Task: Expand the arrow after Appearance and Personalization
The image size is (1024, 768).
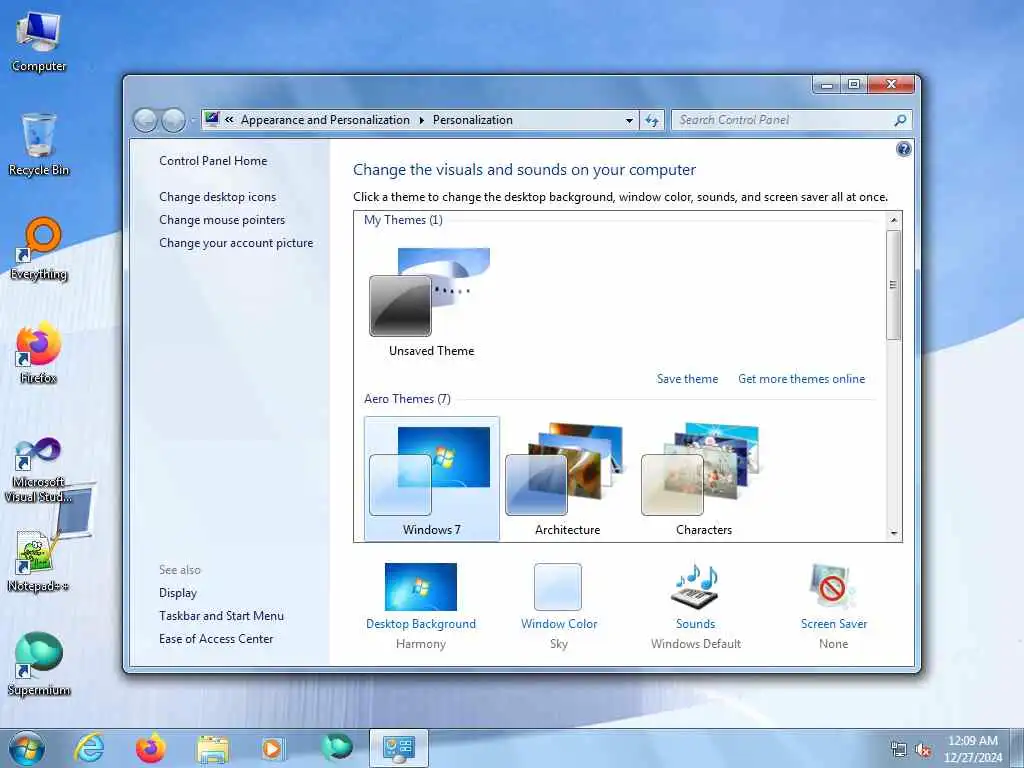Action: coord(421,120)
